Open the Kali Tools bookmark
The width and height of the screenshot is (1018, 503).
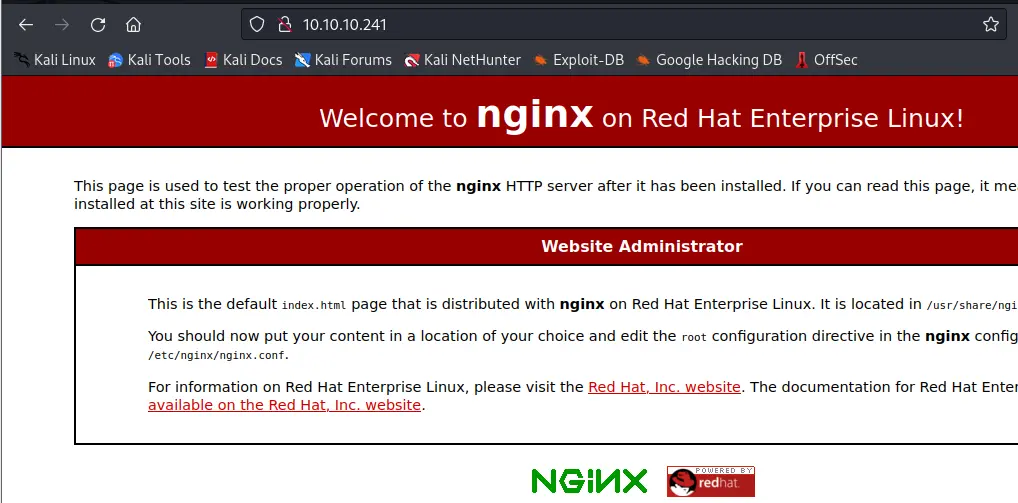149,60
